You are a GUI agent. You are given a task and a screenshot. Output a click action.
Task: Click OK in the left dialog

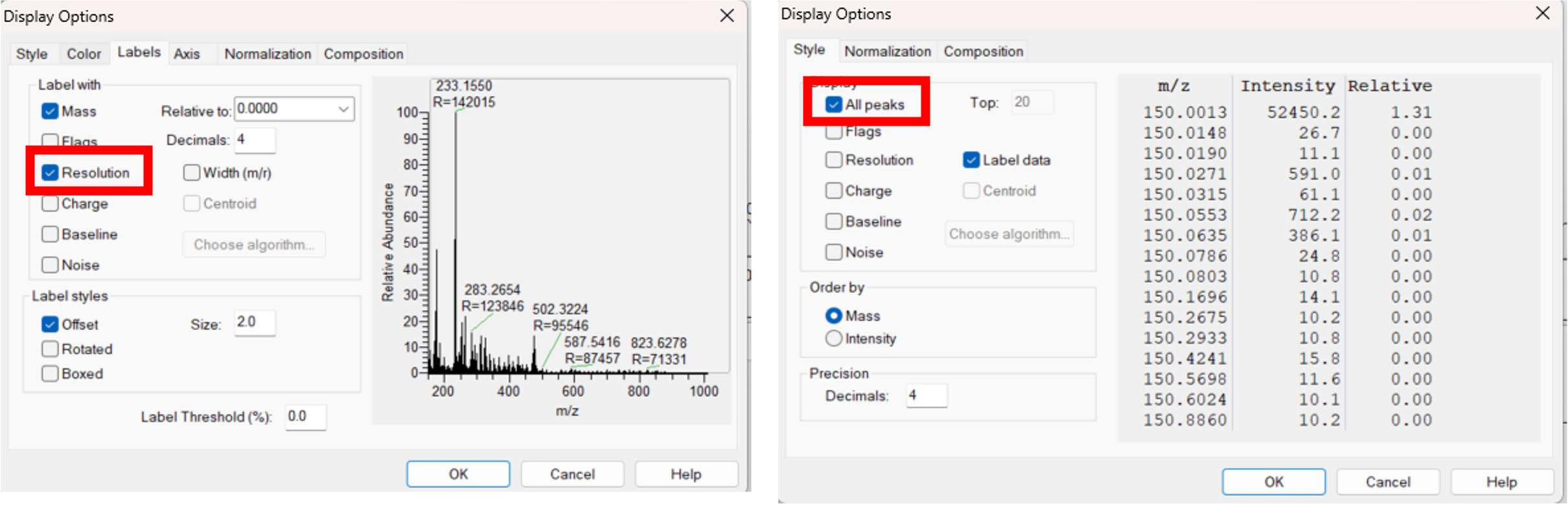point(458,474)
